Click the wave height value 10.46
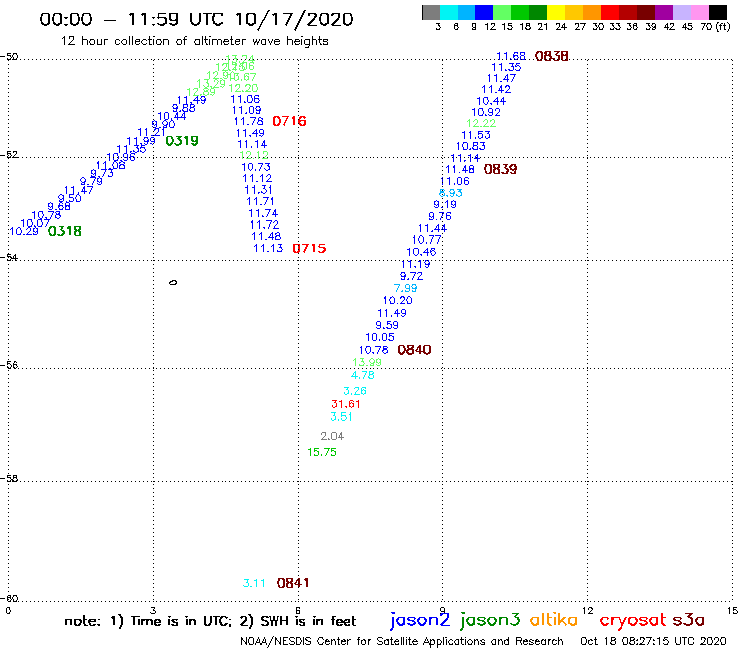The height and width of the screenshot is (650, 740). click(x=421, y=252)
